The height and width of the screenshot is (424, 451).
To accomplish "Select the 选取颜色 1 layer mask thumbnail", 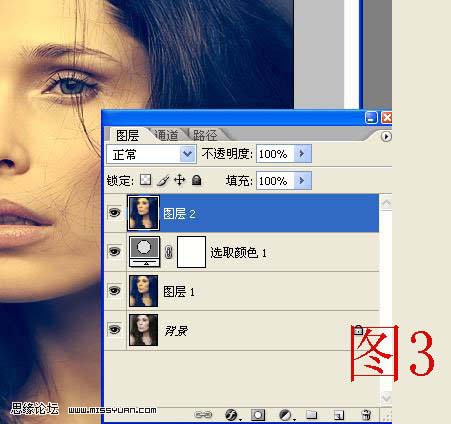I will 191,252.
